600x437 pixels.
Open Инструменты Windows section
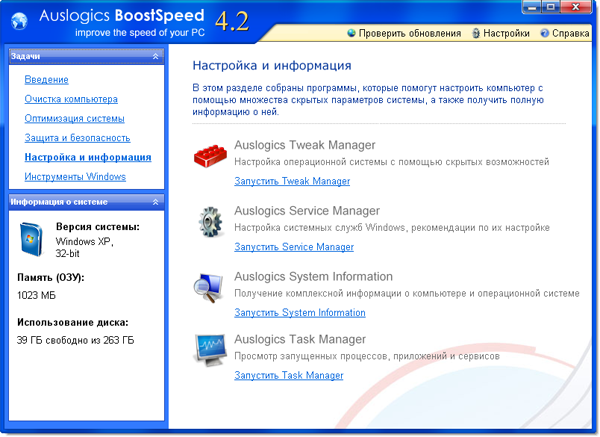75,177
